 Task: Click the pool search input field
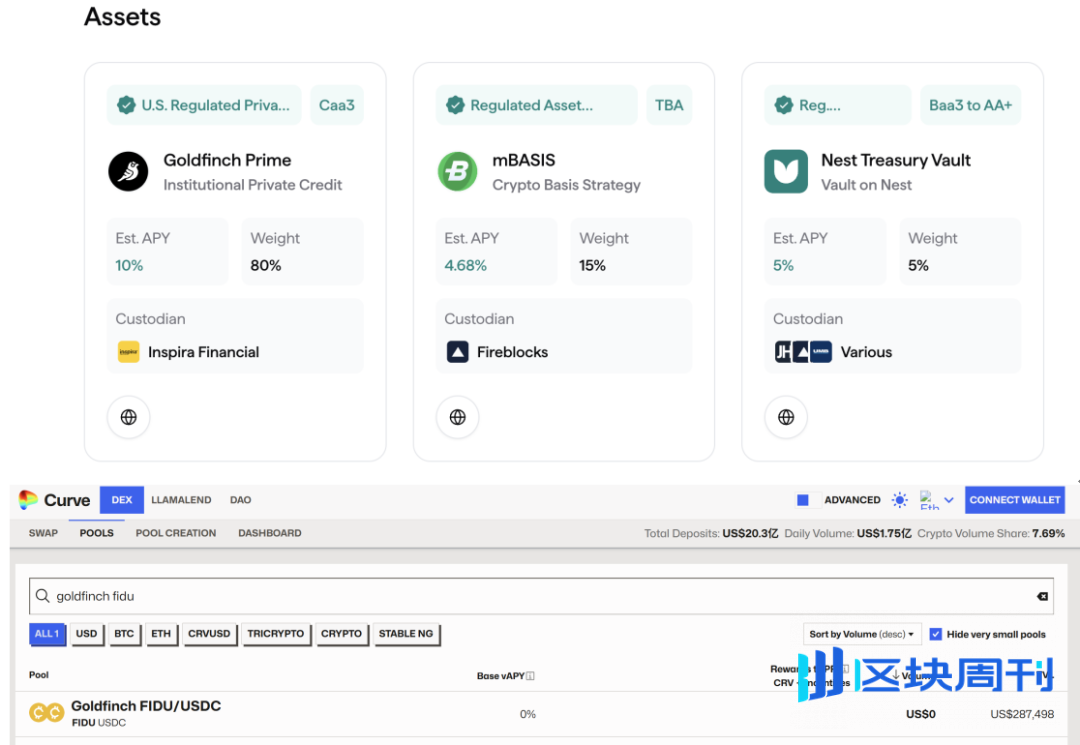pyautogui.click(x=541, y=596)
